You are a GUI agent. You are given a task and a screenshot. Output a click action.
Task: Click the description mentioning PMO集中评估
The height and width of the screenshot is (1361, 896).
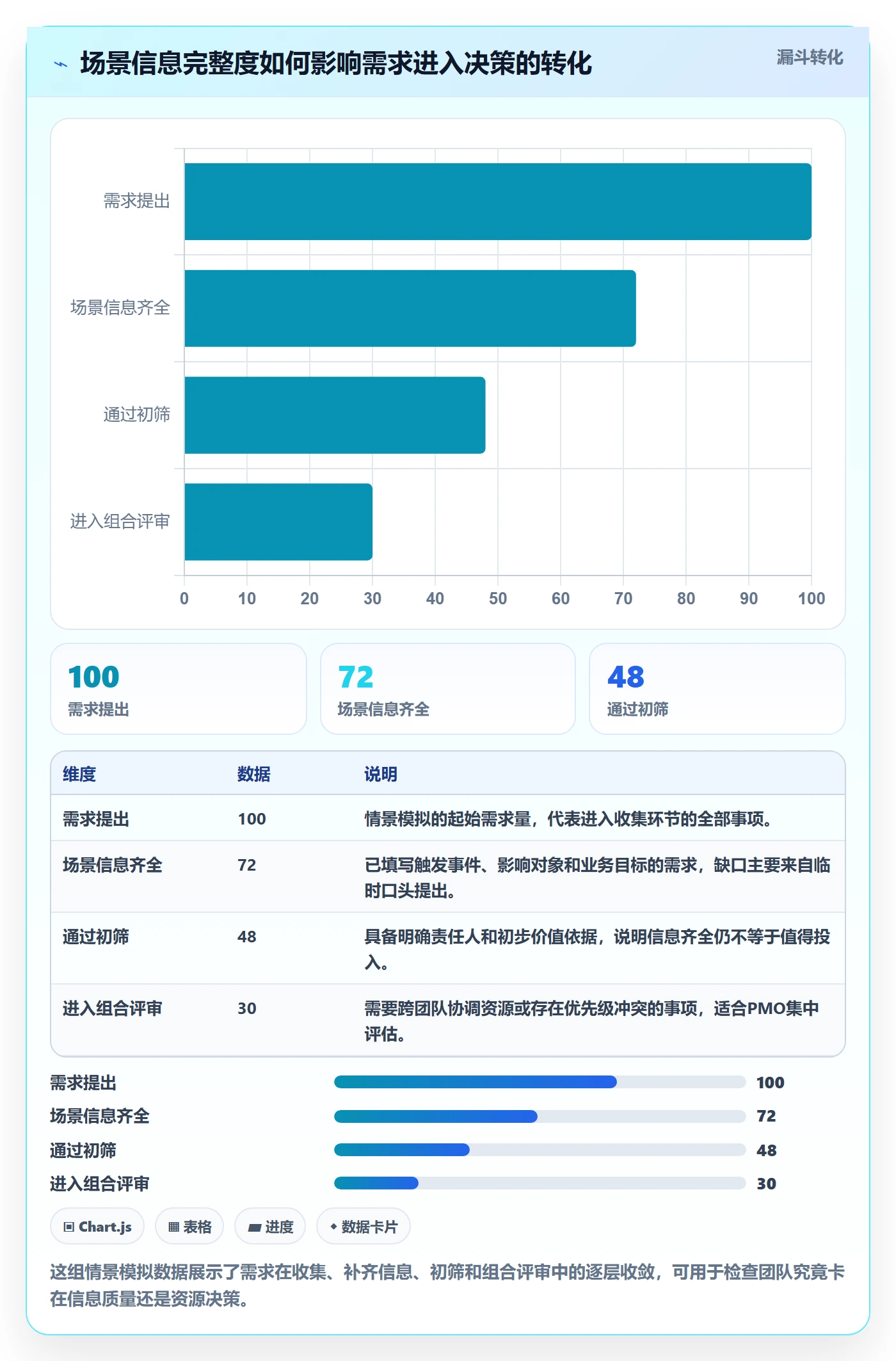pos(592,1021)
